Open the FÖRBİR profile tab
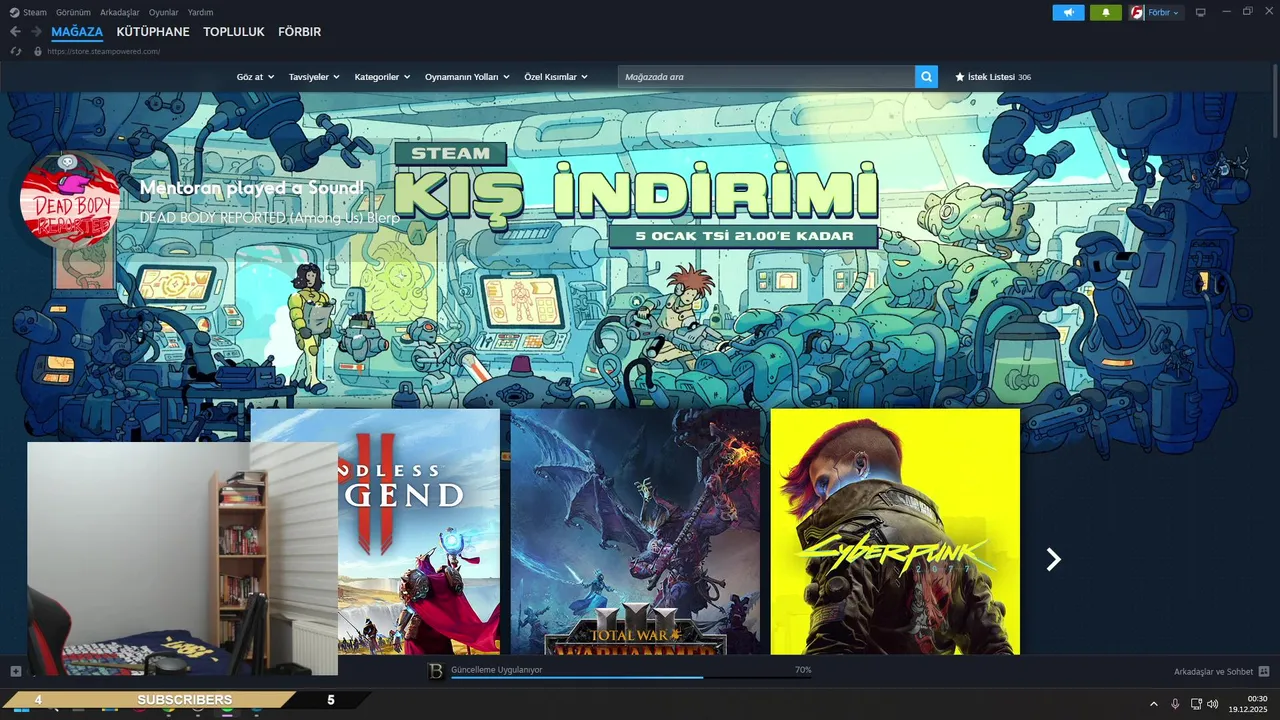The width and height of the screenshot is (1280, 720). 299,32
